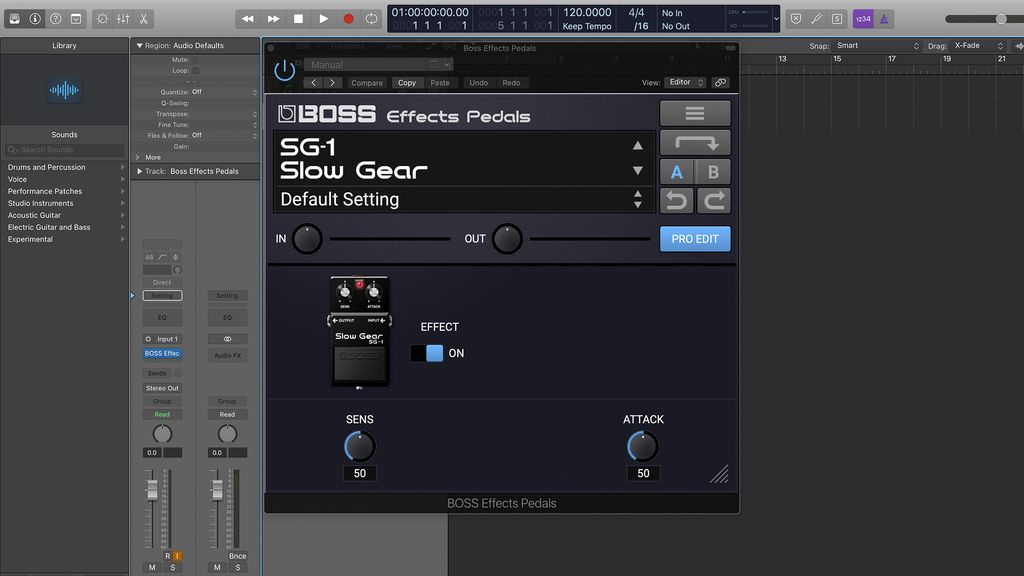Image resolution: width=1024 pixels, height=576 pixels.
Task: Select the scissors split tool in the toolbar
Action: [x=143, y=18]
